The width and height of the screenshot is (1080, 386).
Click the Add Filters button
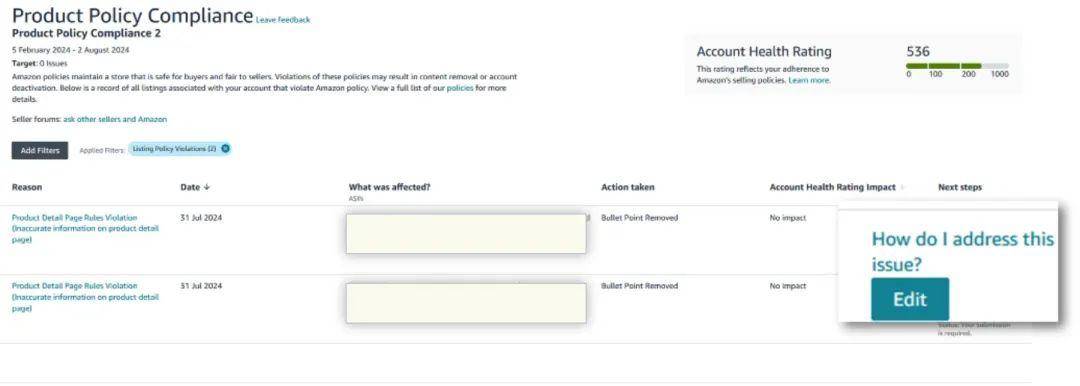coord(40,150)
